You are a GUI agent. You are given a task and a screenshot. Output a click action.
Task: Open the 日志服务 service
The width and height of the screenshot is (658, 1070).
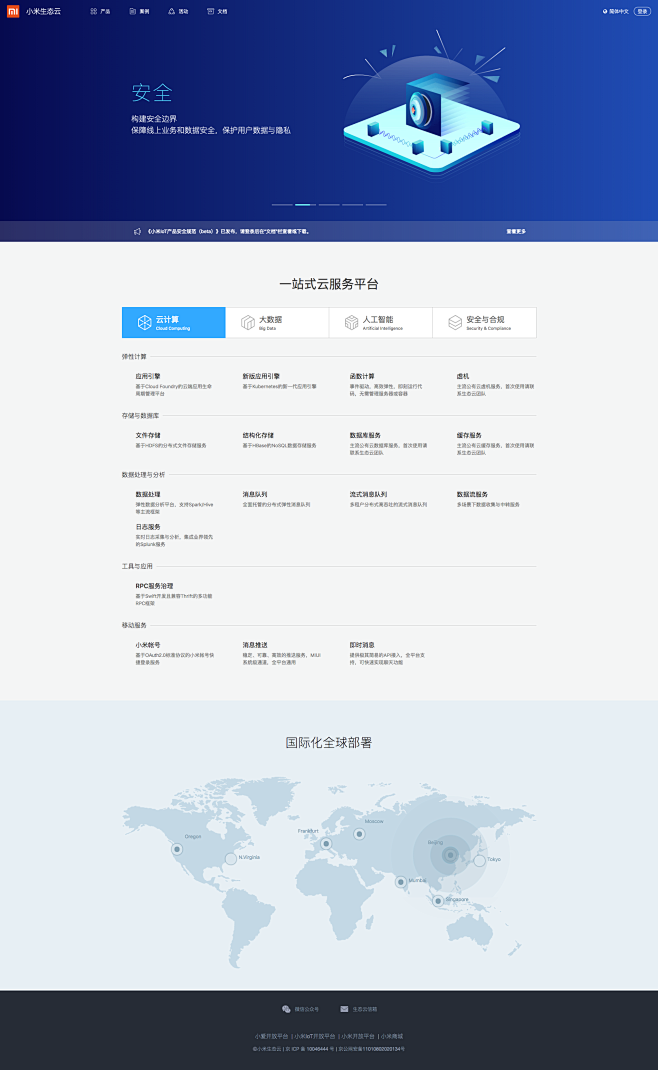click(x=148, y=527)
